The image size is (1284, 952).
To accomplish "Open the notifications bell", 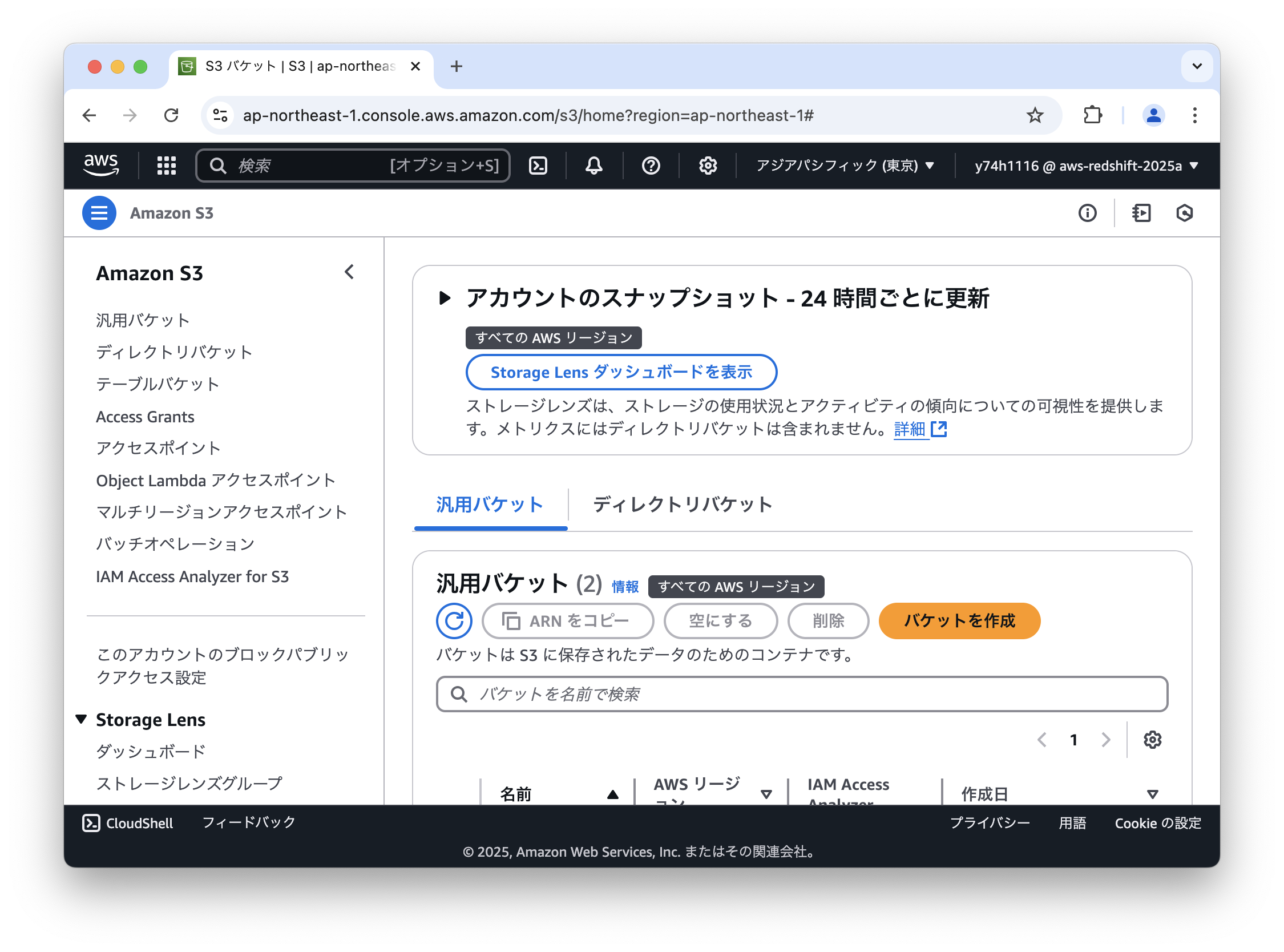I will tap(593, 166).
